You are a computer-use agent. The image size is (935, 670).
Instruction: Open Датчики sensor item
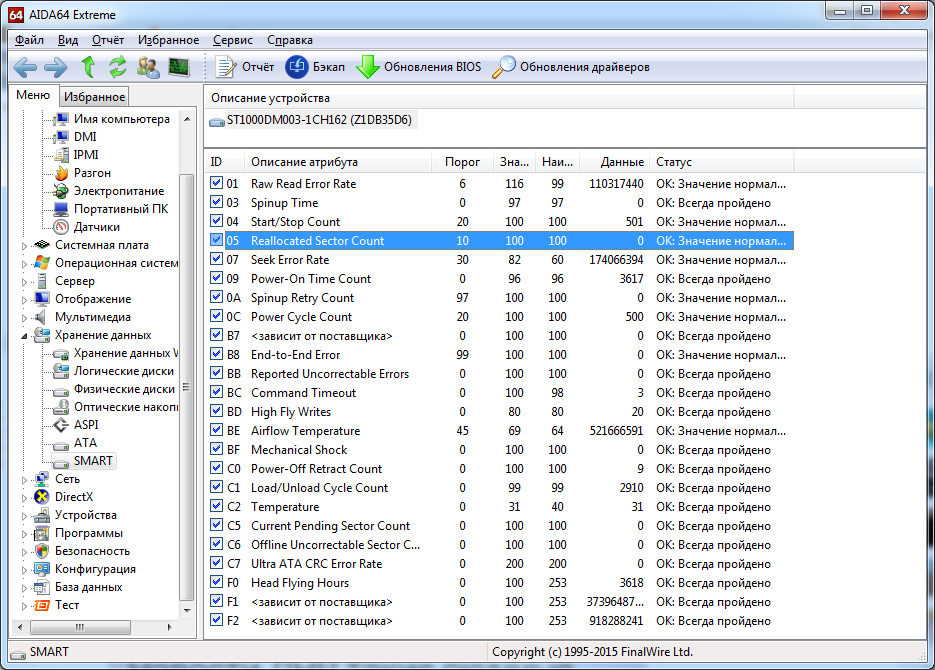pyautogui.click(x=97, y=227)
